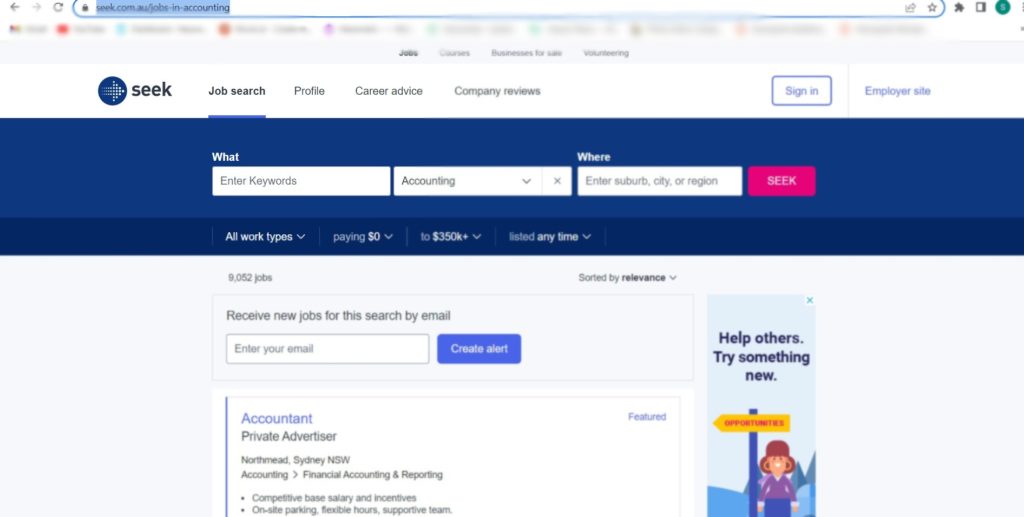Expand the Accounting classification dropdown
The height and width of the screenshot is (517, 1024).
(x=468, y=181)
